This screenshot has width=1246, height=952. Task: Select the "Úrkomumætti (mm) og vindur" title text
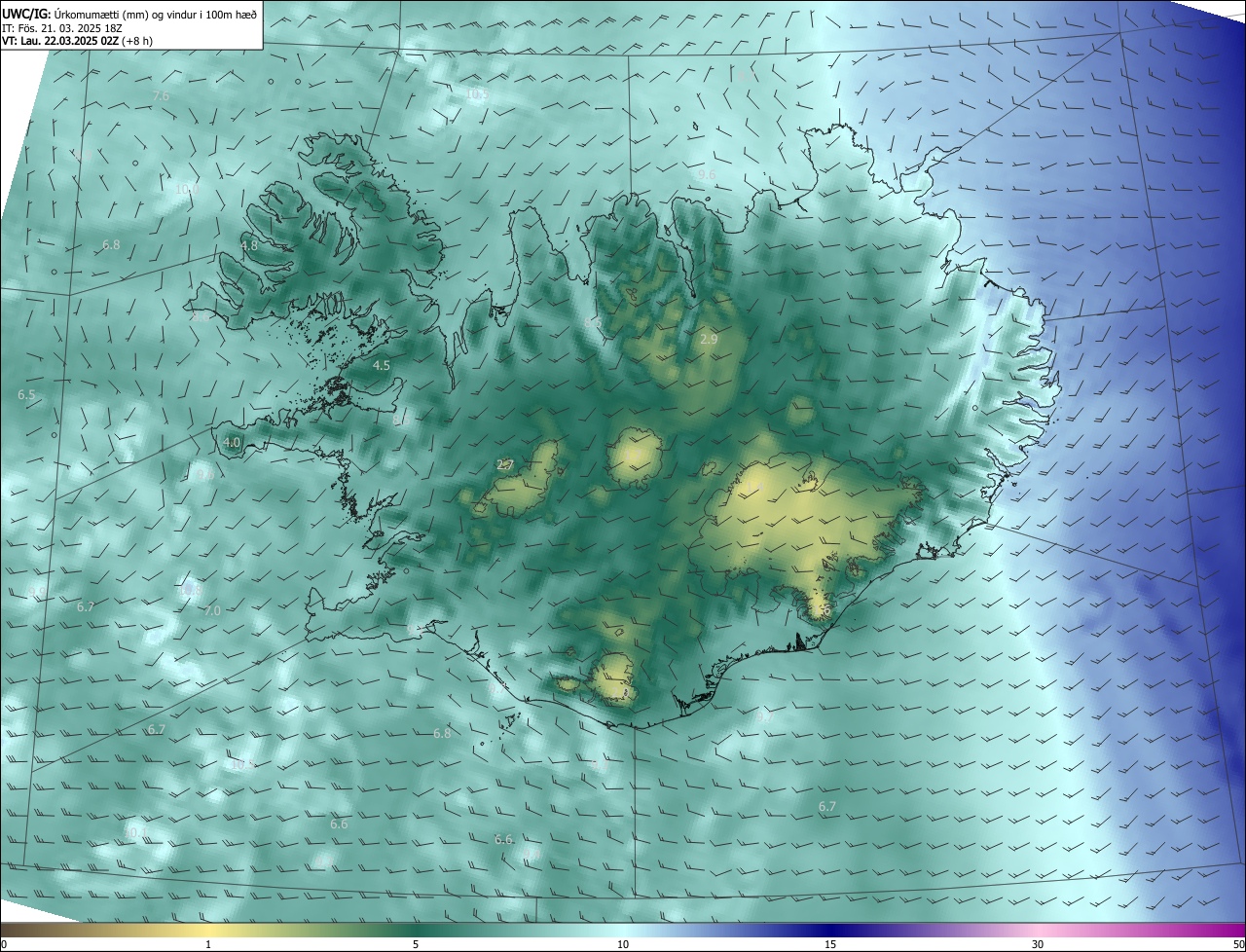(126, 14)
